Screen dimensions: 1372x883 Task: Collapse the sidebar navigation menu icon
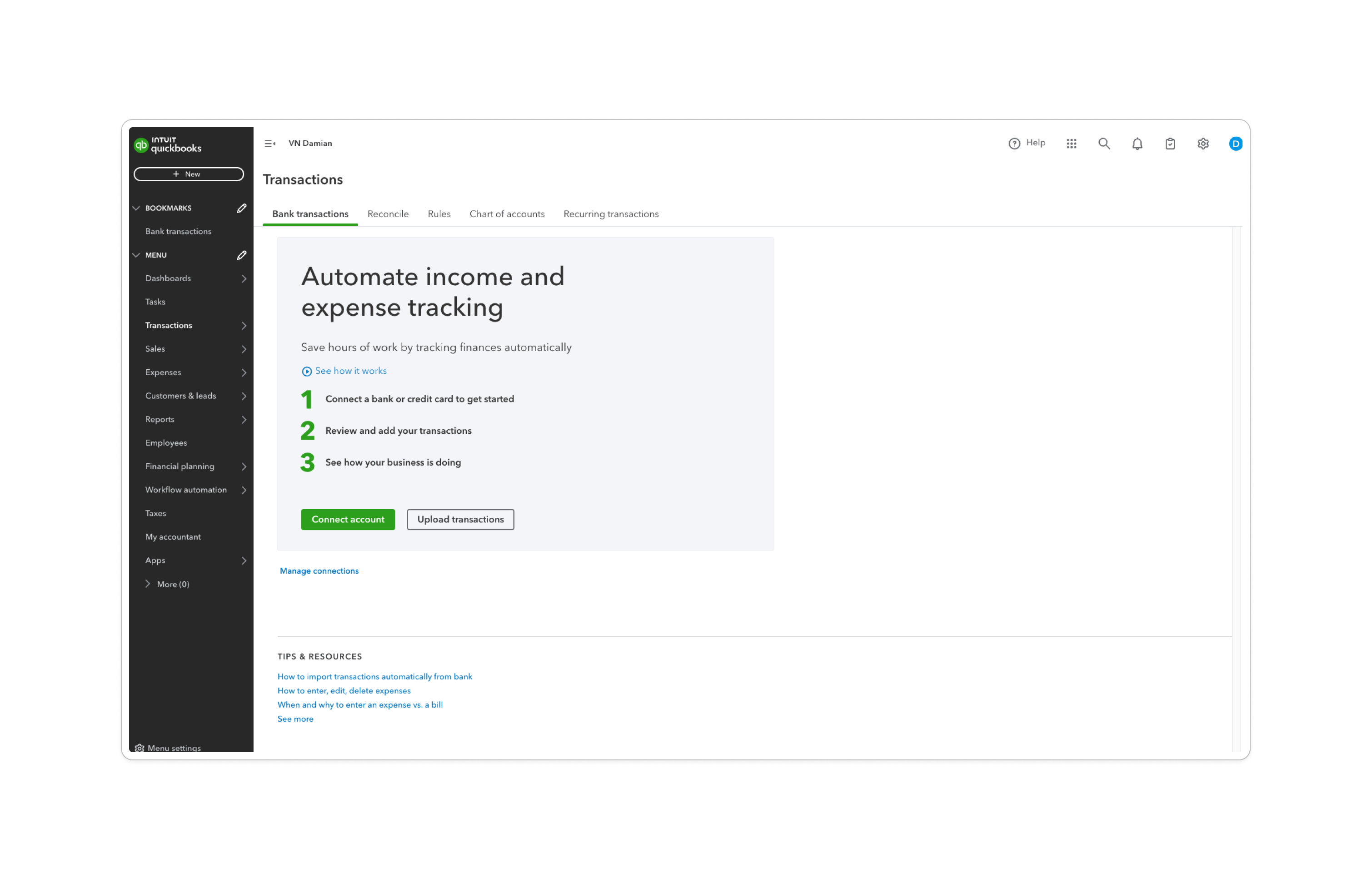[x=269, y=144]
